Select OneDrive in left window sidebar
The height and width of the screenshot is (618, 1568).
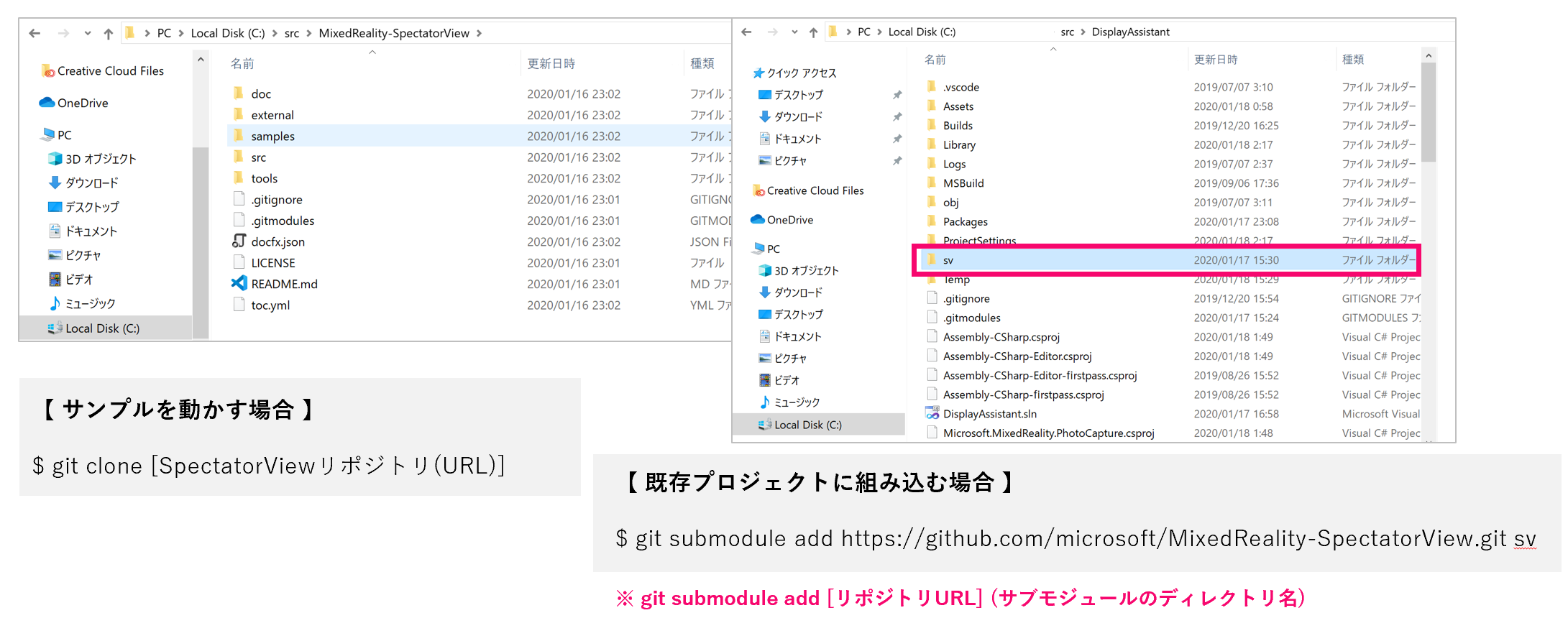(74, 103)
